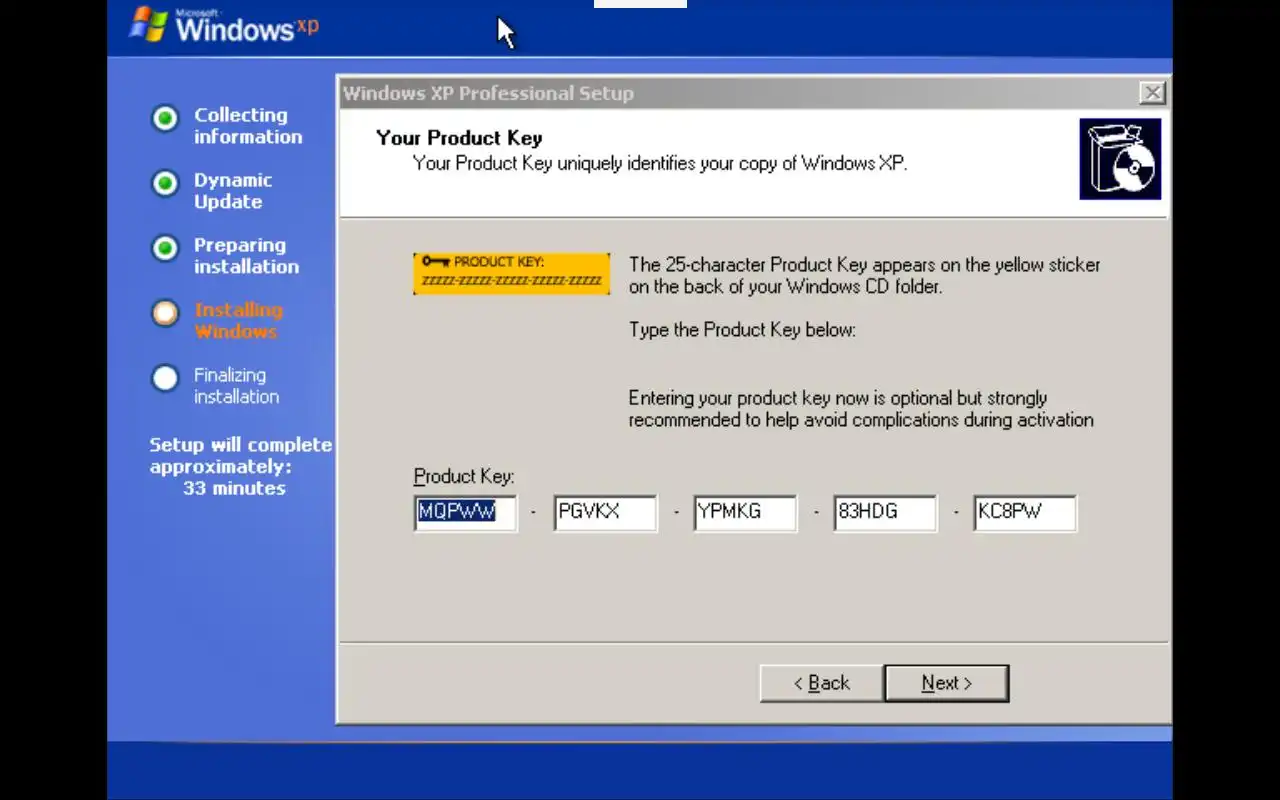Click the product key field containing PGVKX
1280x800 pixels.
606,512
